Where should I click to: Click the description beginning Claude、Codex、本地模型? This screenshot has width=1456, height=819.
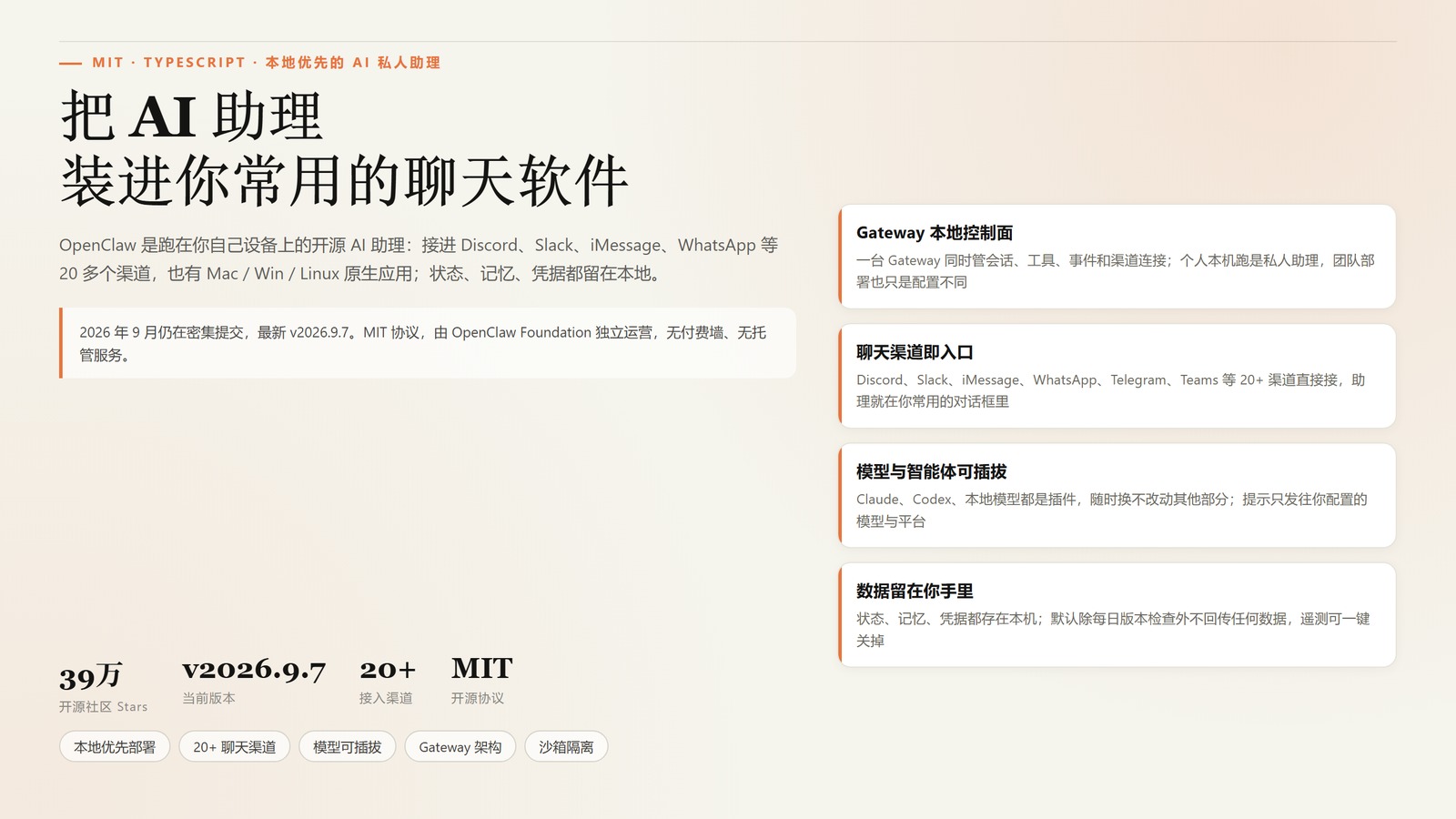(x=1112, y=510)
